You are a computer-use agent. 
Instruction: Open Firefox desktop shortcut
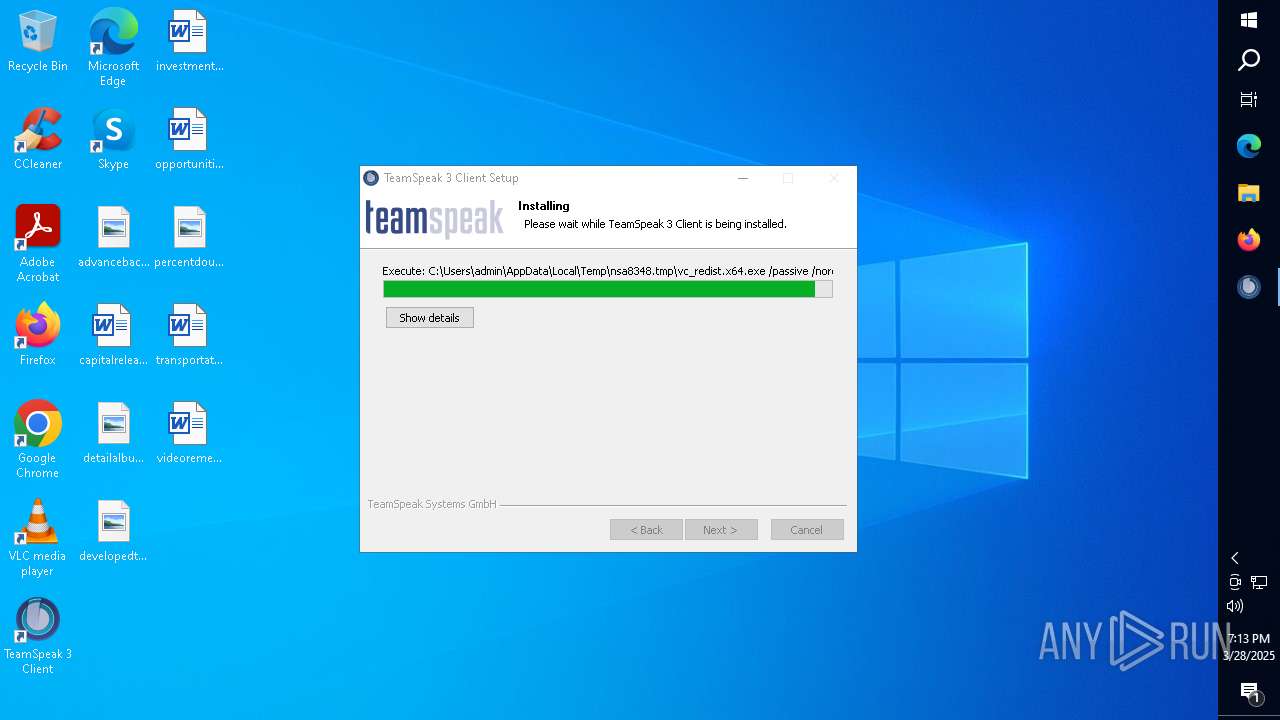coord(37,335)
